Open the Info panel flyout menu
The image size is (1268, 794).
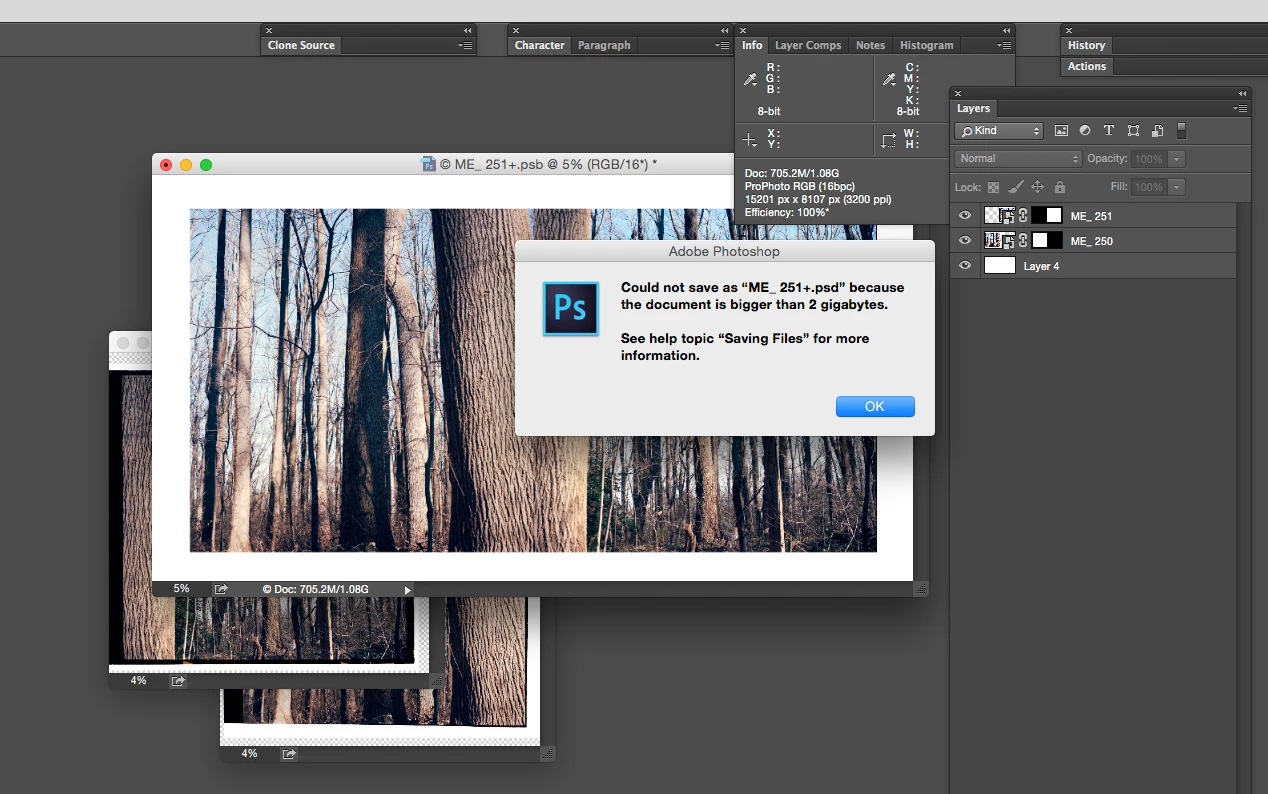(x=1005, y=45)
